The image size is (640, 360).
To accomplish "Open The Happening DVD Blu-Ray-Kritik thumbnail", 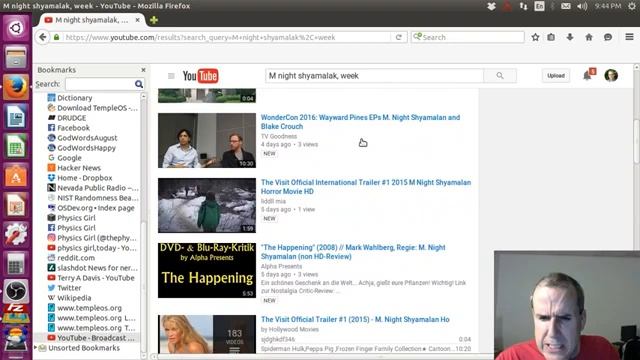I will pos(207,270).
